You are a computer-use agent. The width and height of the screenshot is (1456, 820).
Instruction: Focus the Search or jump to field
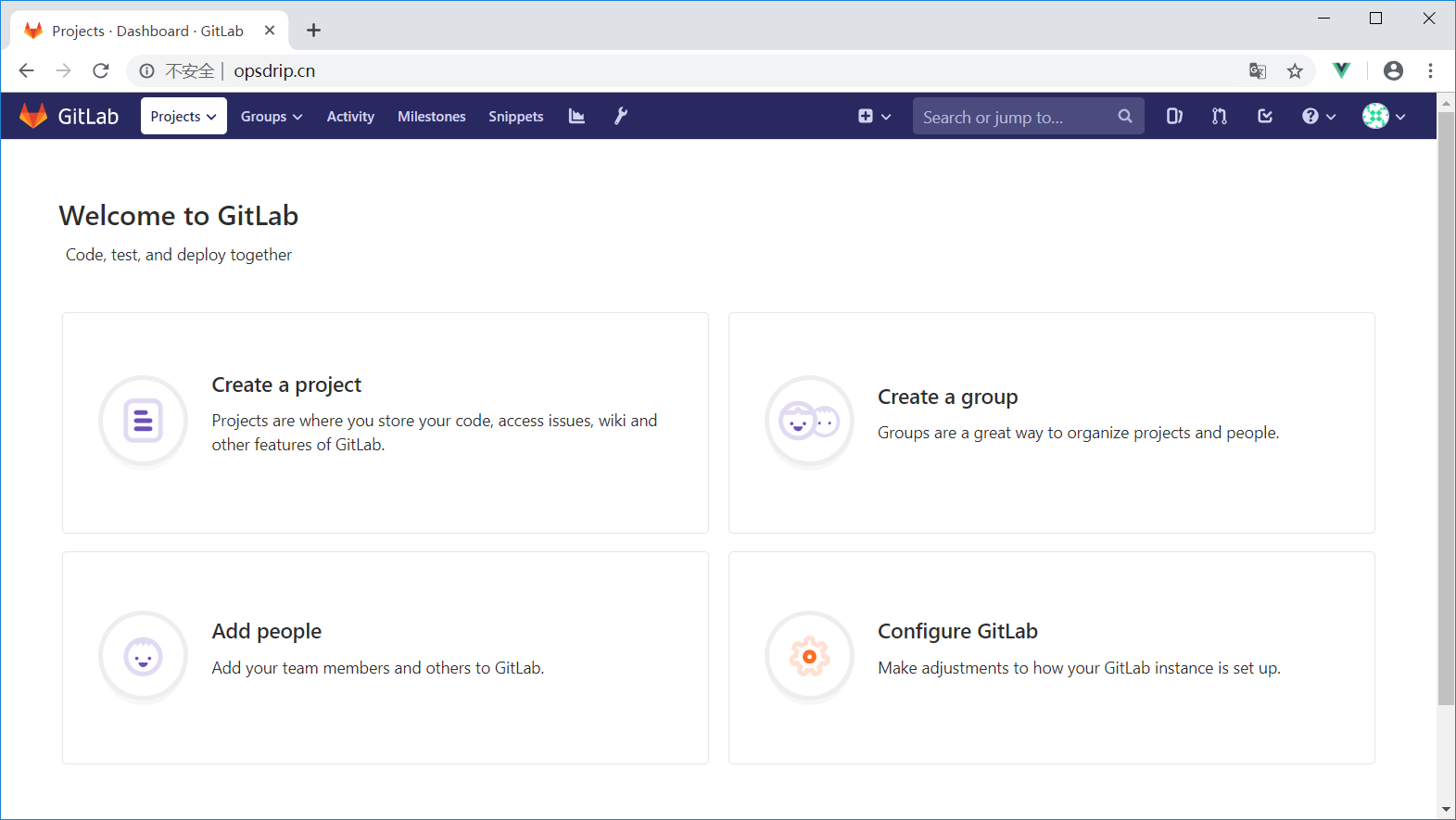[1028, 116]
